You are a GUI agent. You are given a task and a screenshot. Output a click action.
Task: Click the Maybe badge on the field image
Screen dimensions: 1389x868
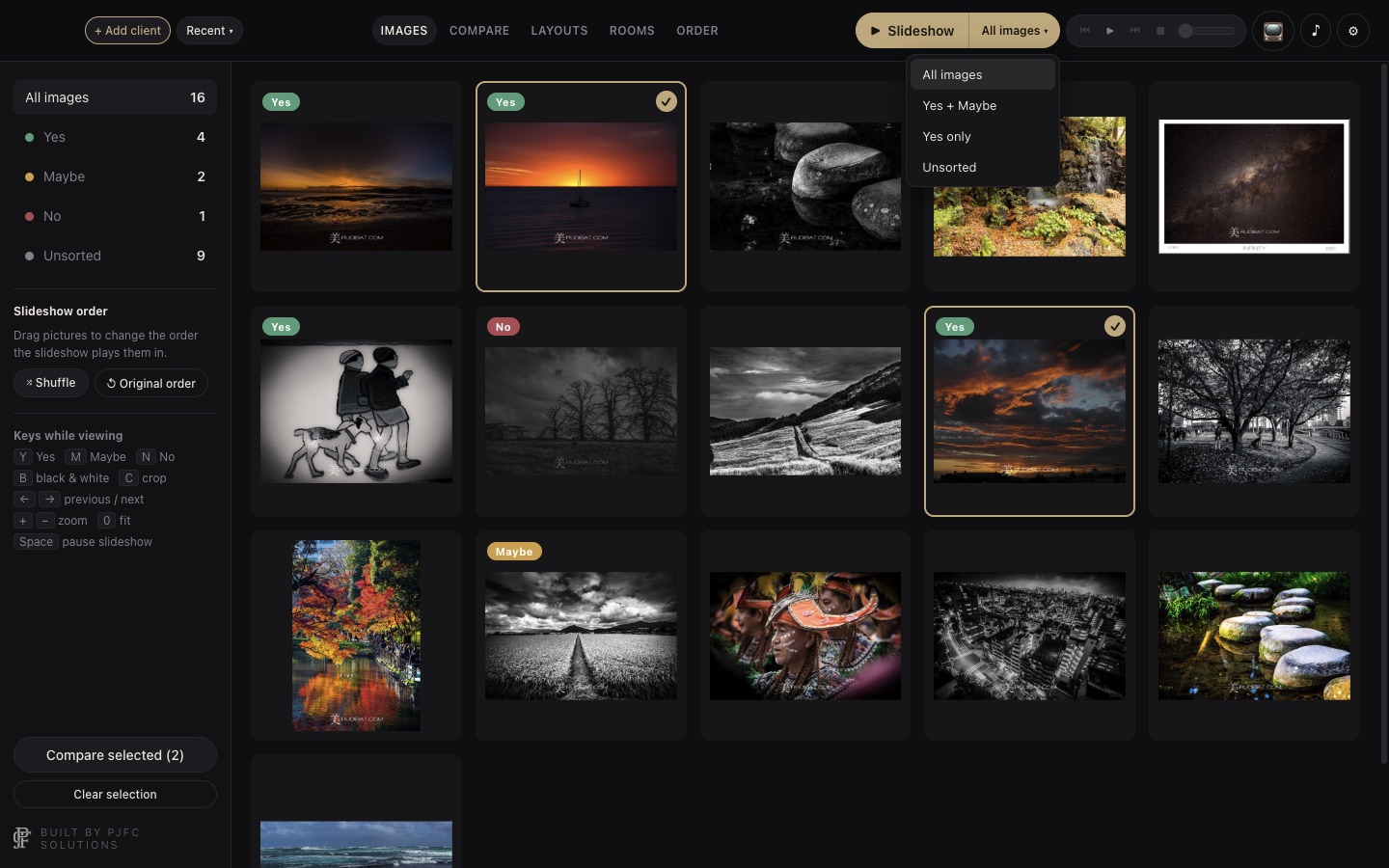pyautogui.click(x=514, y=552)
